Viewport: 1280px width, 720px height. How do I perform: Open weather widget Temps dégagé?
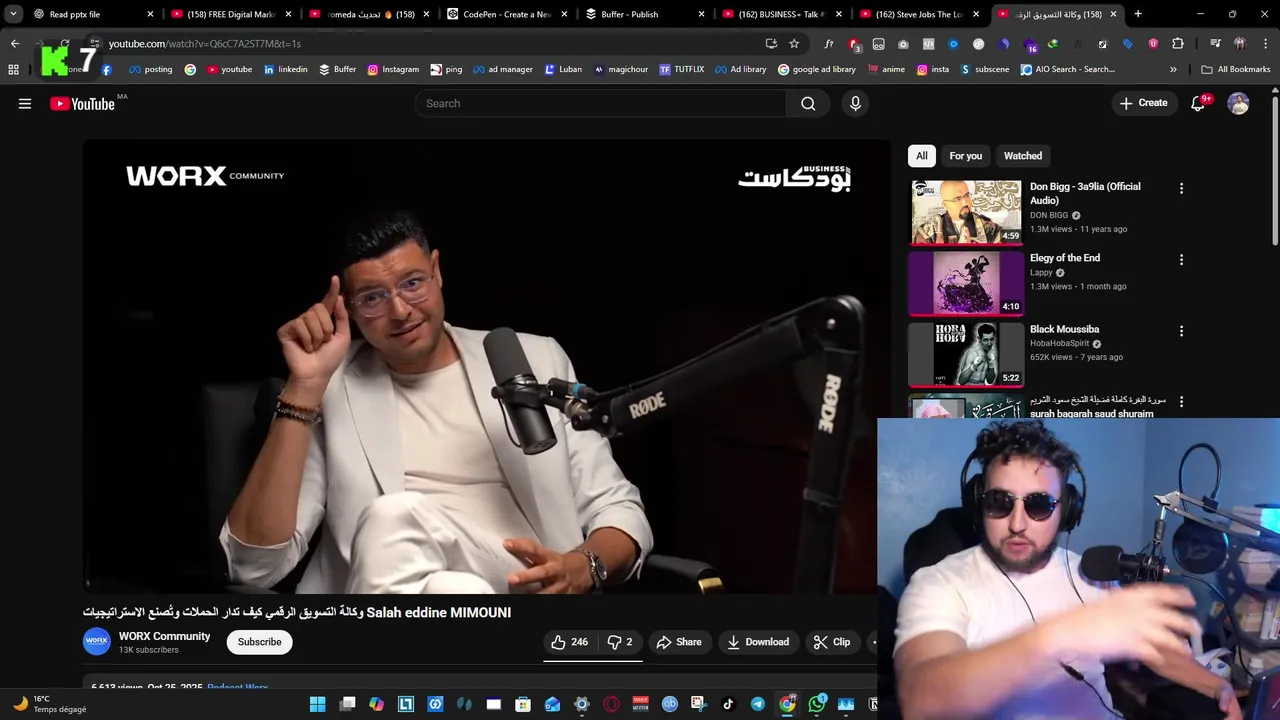[x=48, y=704]
